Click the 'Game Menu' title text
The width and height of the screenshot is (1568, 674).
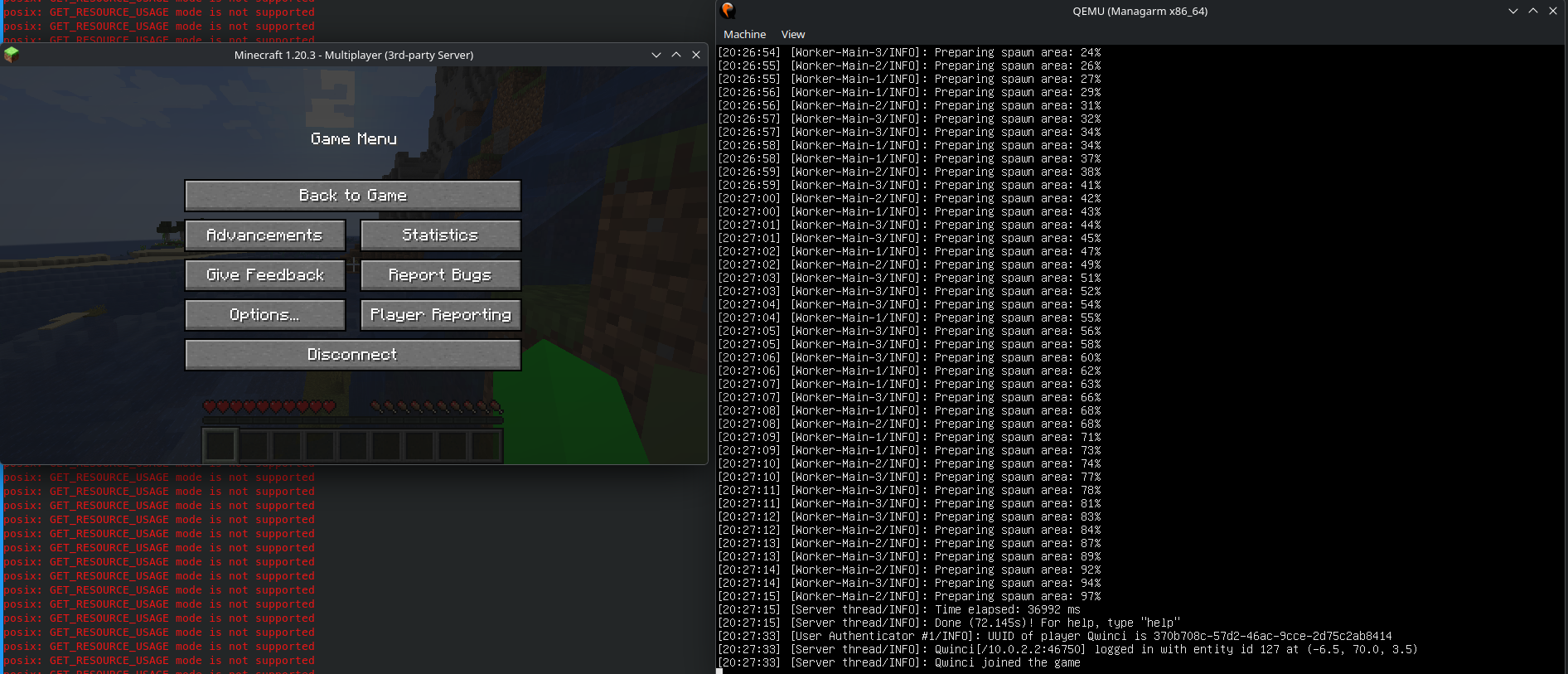354,139
